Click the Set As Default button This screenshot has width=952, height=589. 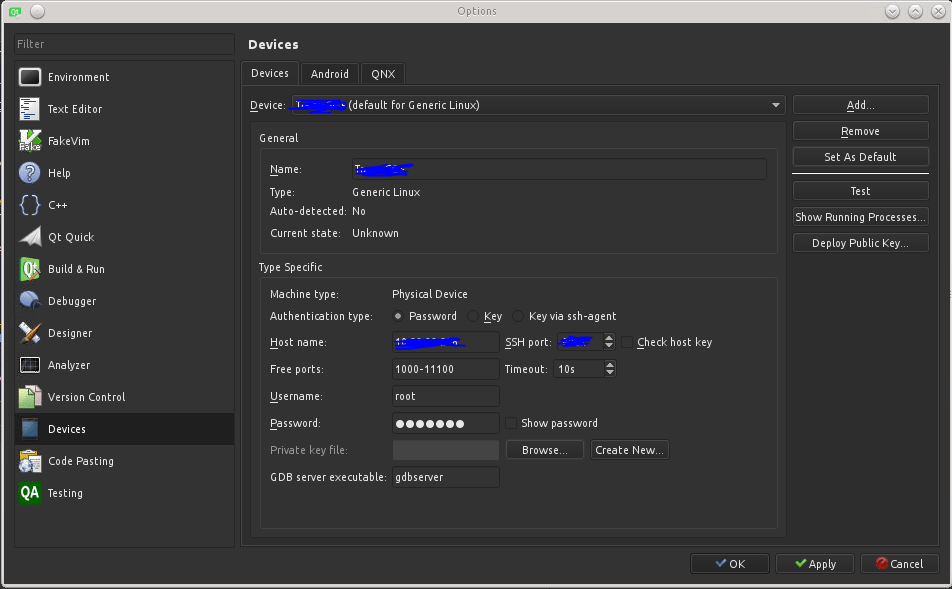click(860, 157)
